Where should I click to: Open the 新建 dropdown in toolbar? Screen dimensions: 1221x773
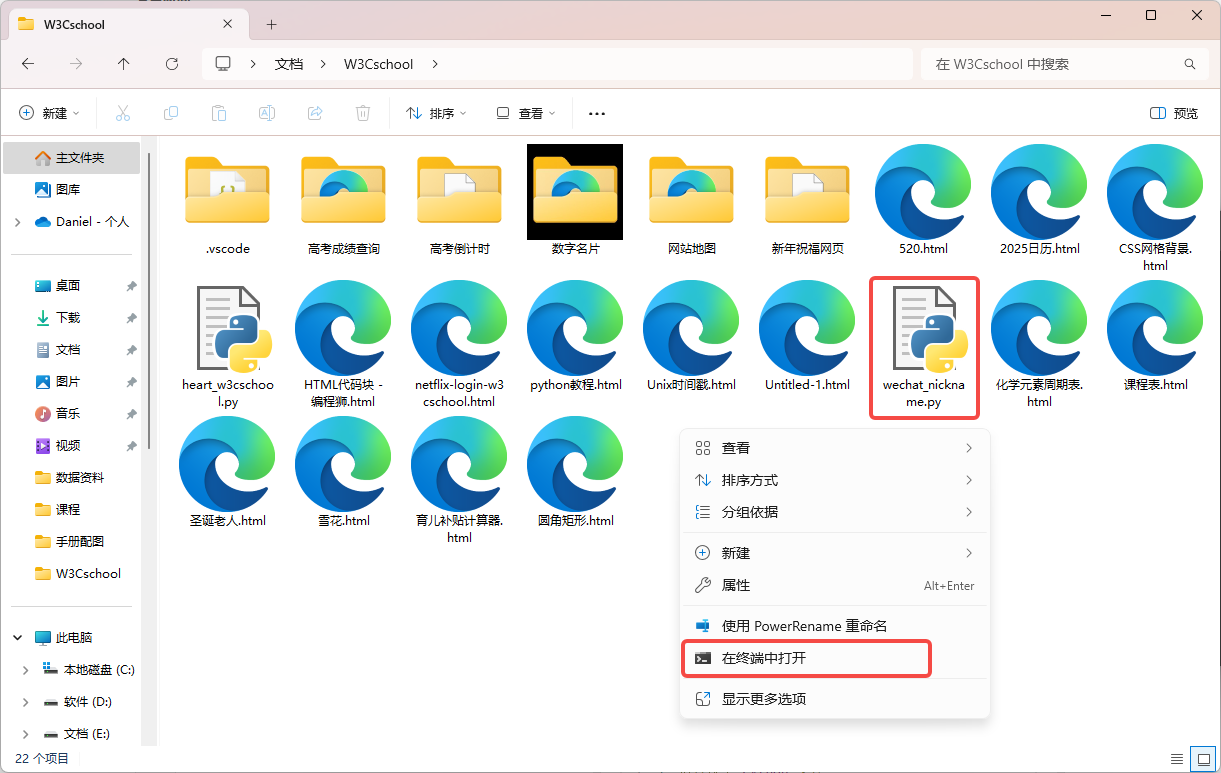(x=49, y=113)
